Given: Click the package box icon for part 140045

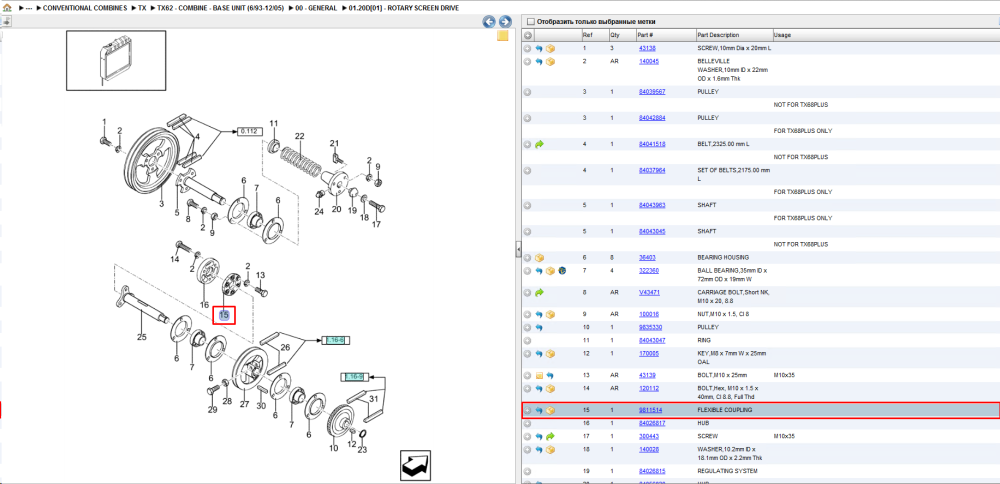Looking at the screenshot, I should (550, 62).
